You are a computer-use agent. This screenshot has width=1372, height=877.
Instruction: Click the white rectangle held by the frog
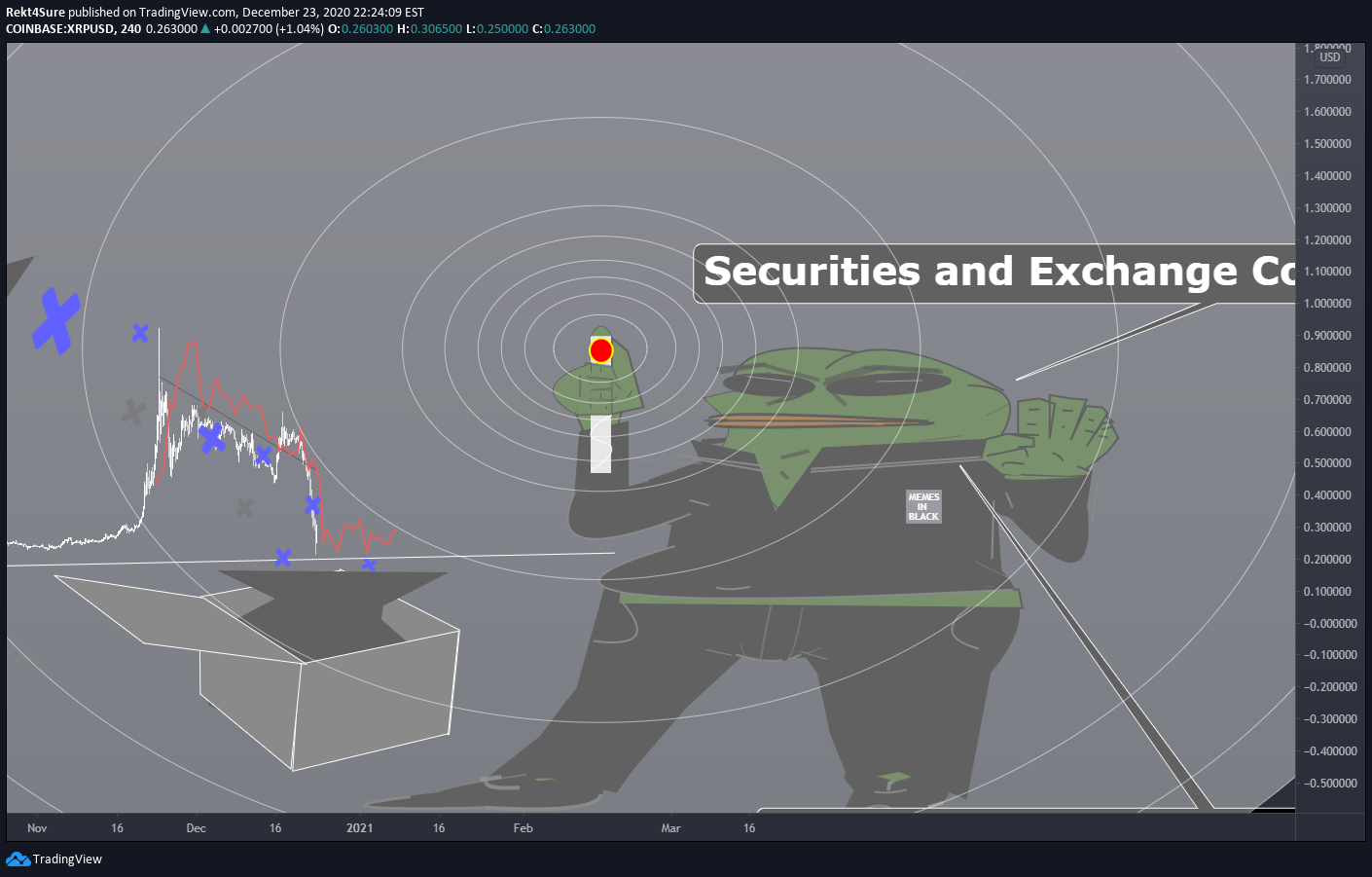(x=600, y=444)
